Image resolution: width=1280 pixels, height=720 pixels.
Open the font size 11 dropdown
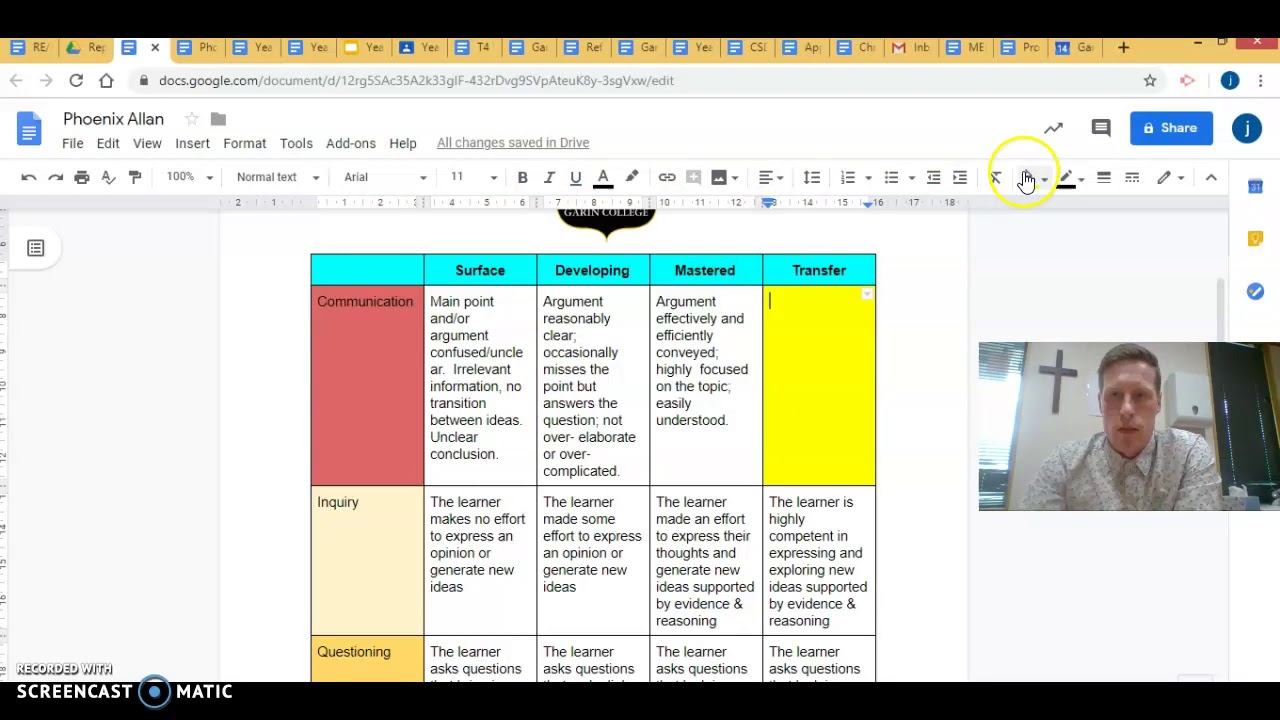tap(472, 177)
